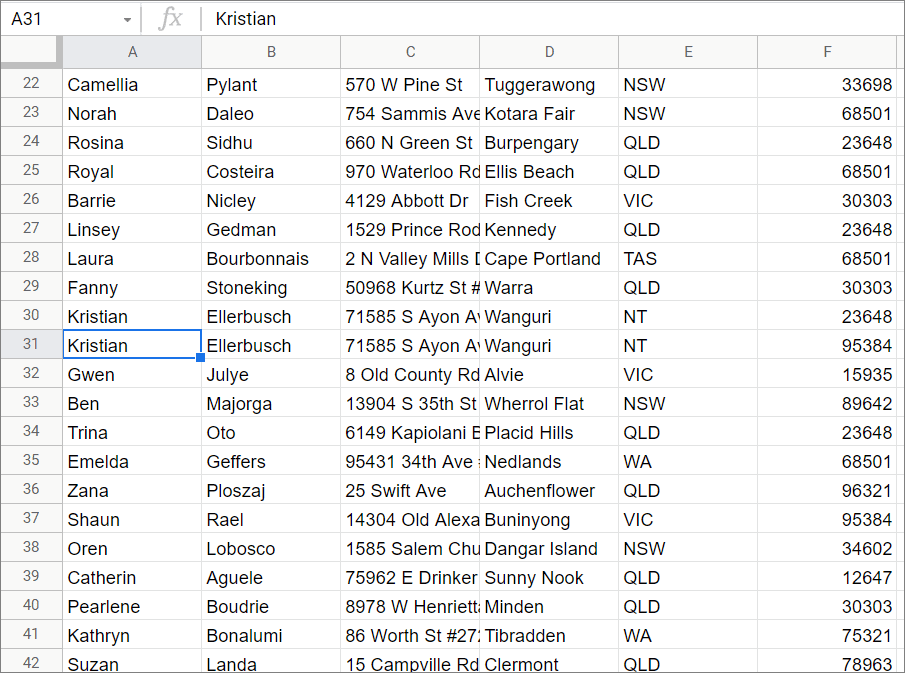Select row 42 header
Viewport: 905px width, 673px height.
pos(30,662)
